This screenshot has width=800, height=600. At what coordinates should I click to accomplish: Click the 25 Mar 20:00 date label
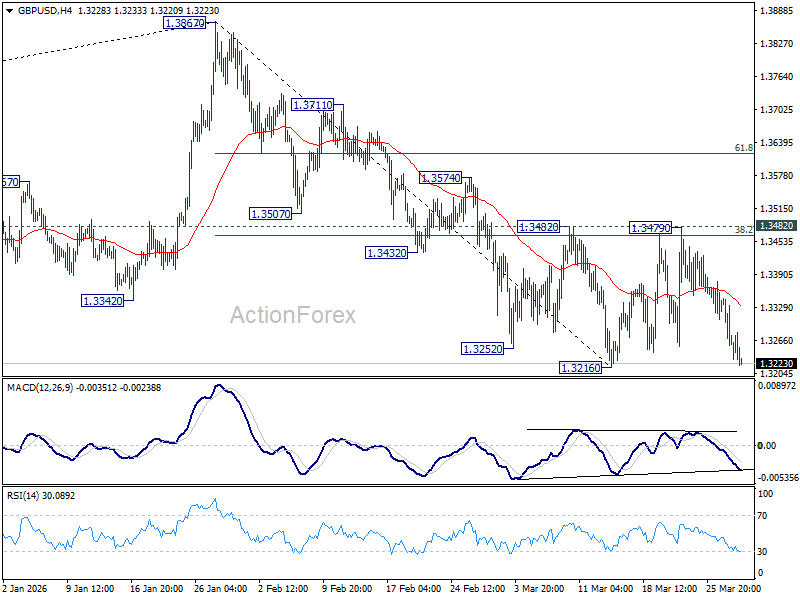pyautogui.click(x=733, y=589)
